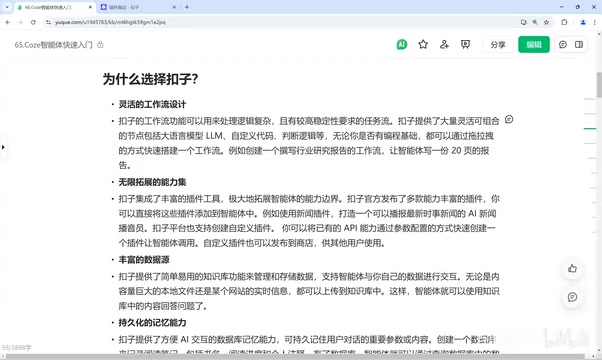Image resolution: width=602 pixels, height=360 pixels.
Task: Open browser extensions menu
Action: tap(564, 22)
